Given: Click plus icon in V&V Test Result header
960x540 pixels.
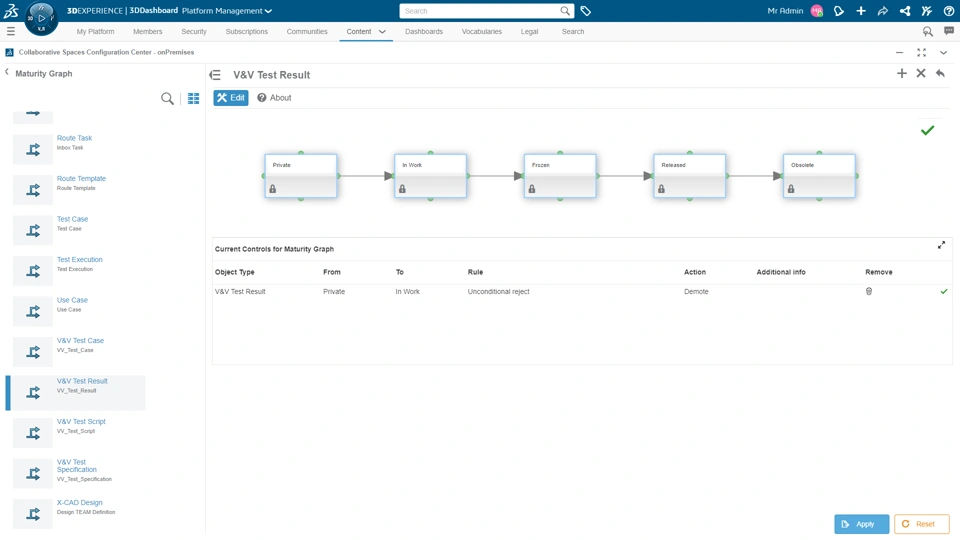Looking at the screenshot, I should pos(901,73).
